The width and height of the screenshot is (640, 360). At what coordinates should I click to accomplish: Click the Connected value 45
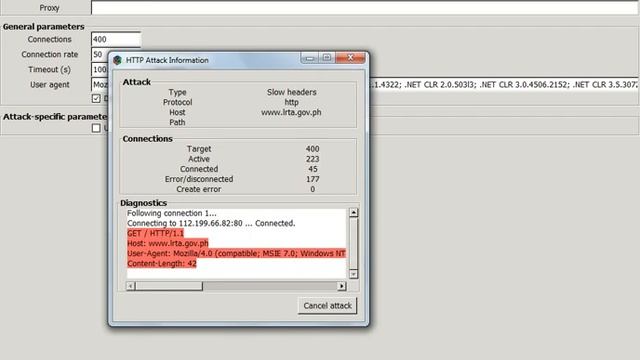pos(313,169)
